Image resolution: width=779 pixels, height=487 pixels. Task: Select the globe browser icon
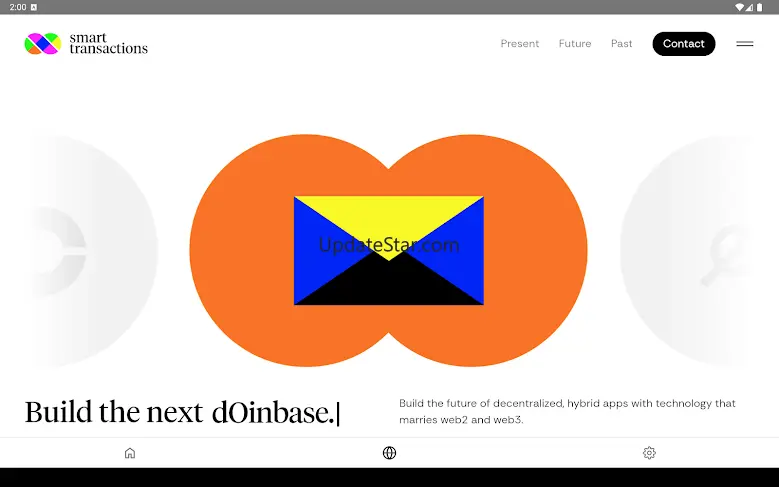390,453
